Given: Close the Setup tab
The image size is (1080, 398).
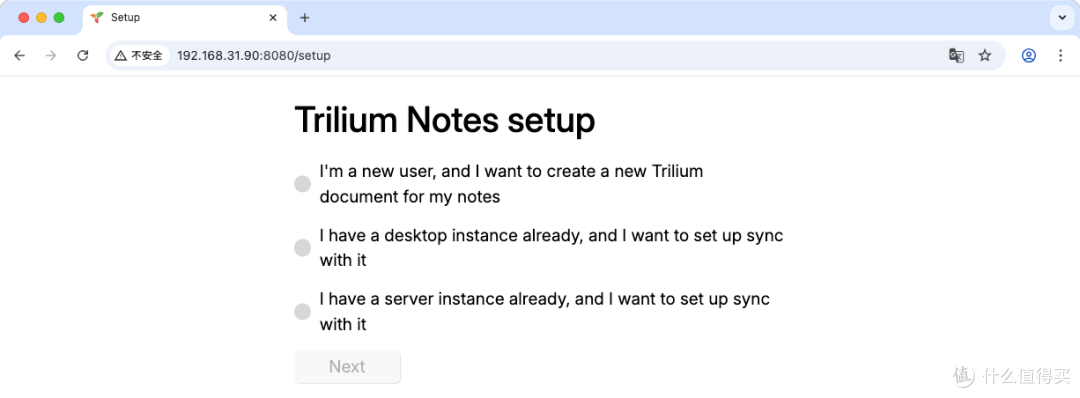Looking at the screenshot, I should (273, 18).
